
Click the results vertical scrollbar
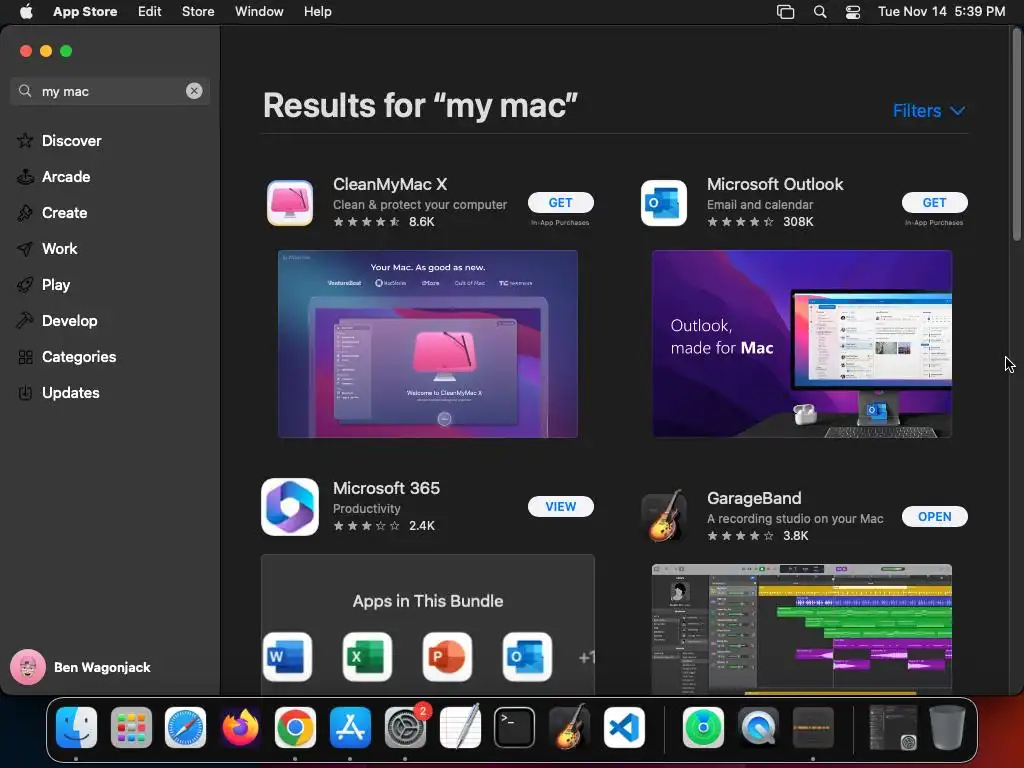pyautogui.click(x=1017, y=134)
